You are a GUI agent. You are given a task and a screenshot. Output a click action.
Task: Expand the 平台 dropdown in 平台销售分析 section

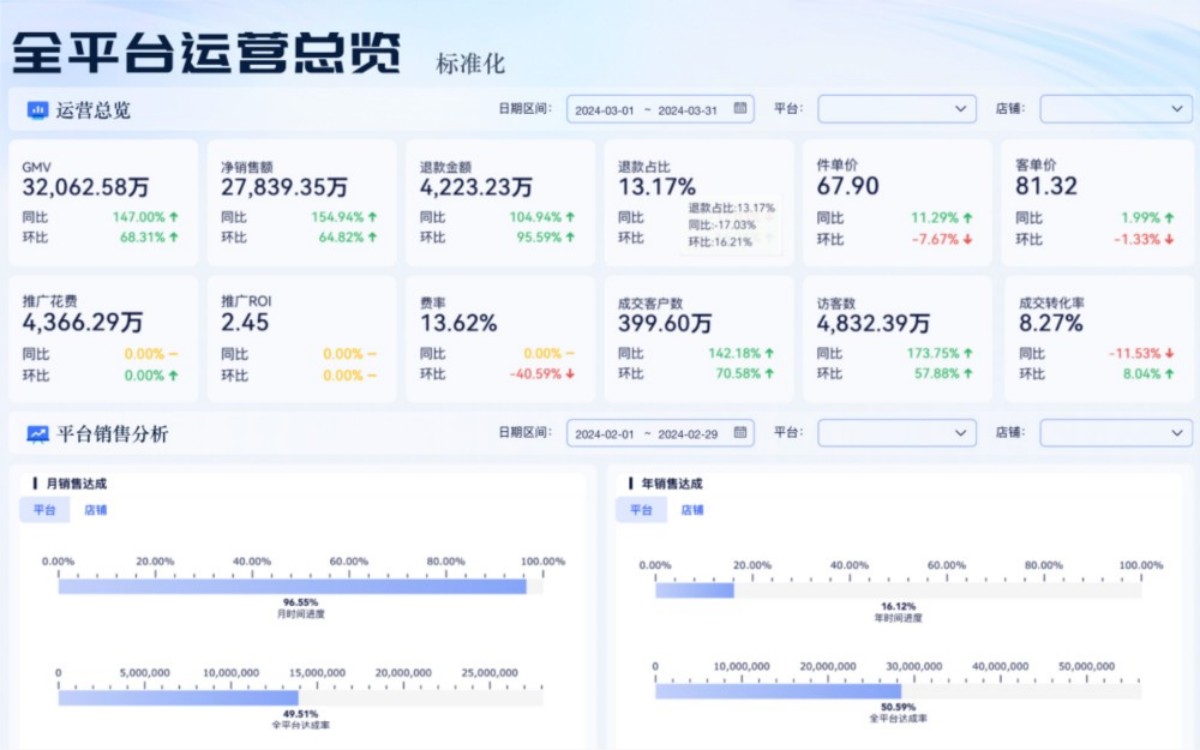[896, 433]
